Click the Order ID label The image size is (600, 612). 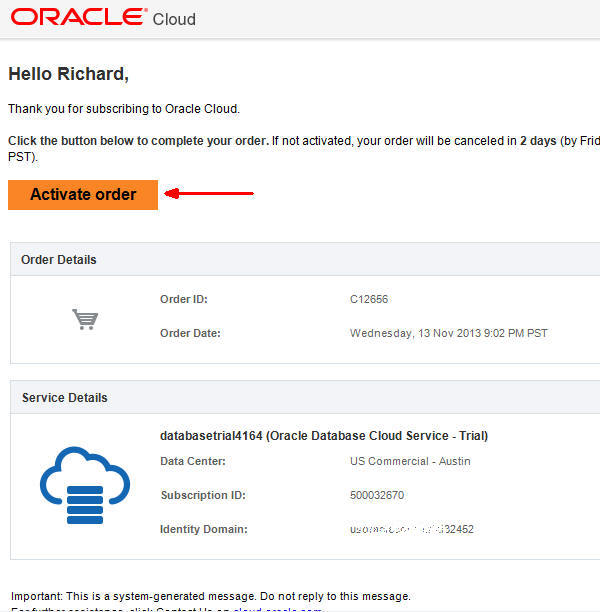tap(184, 299)
